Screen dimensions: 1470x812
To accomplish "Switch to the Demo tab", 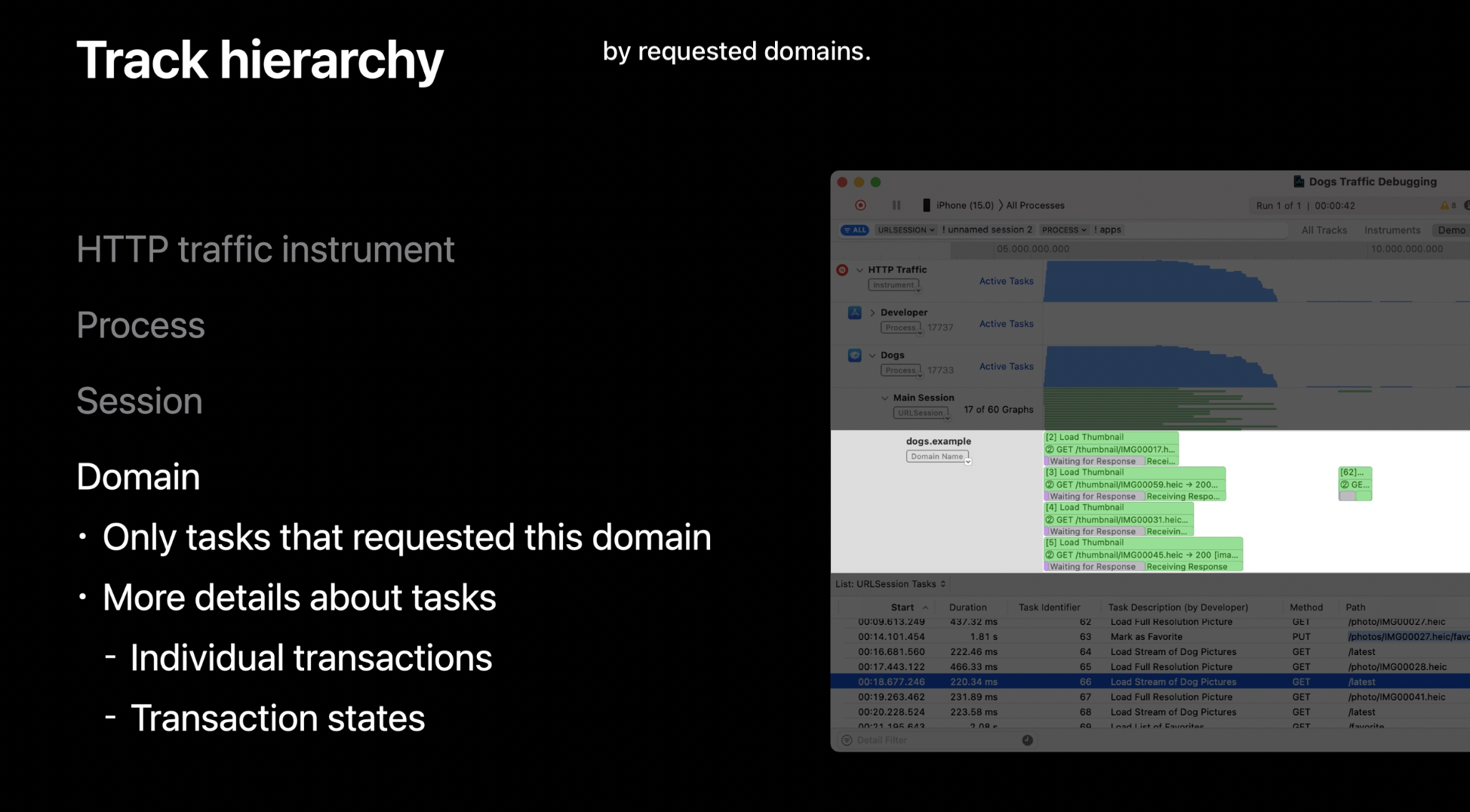I will [x=1451, y=230].
